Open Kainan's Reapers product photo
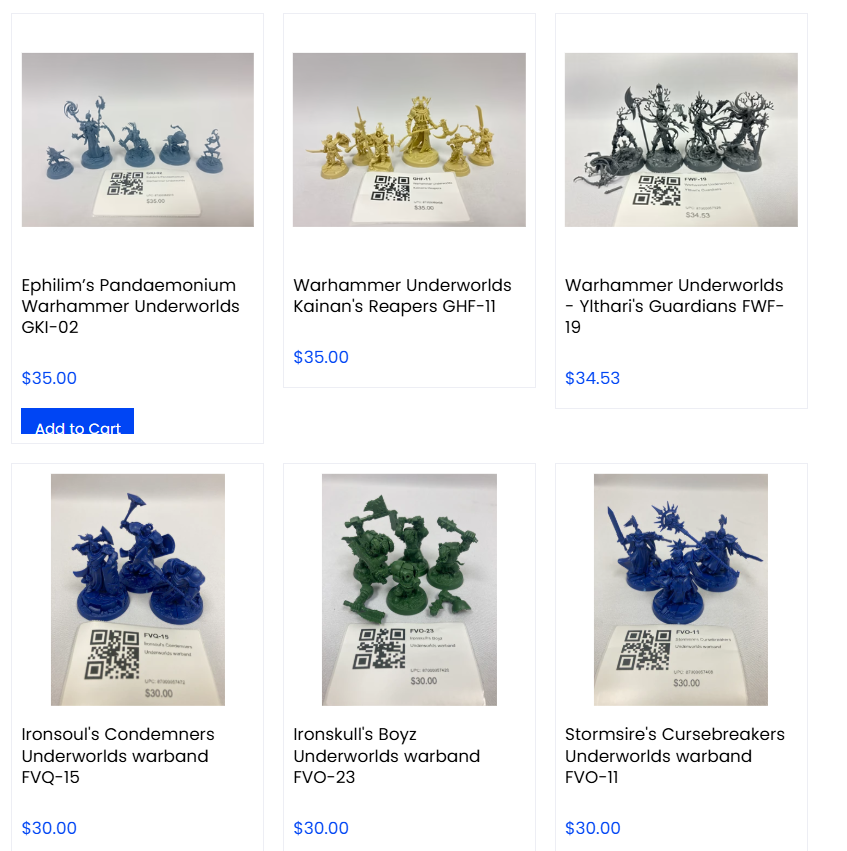 [x=409, y=139]
